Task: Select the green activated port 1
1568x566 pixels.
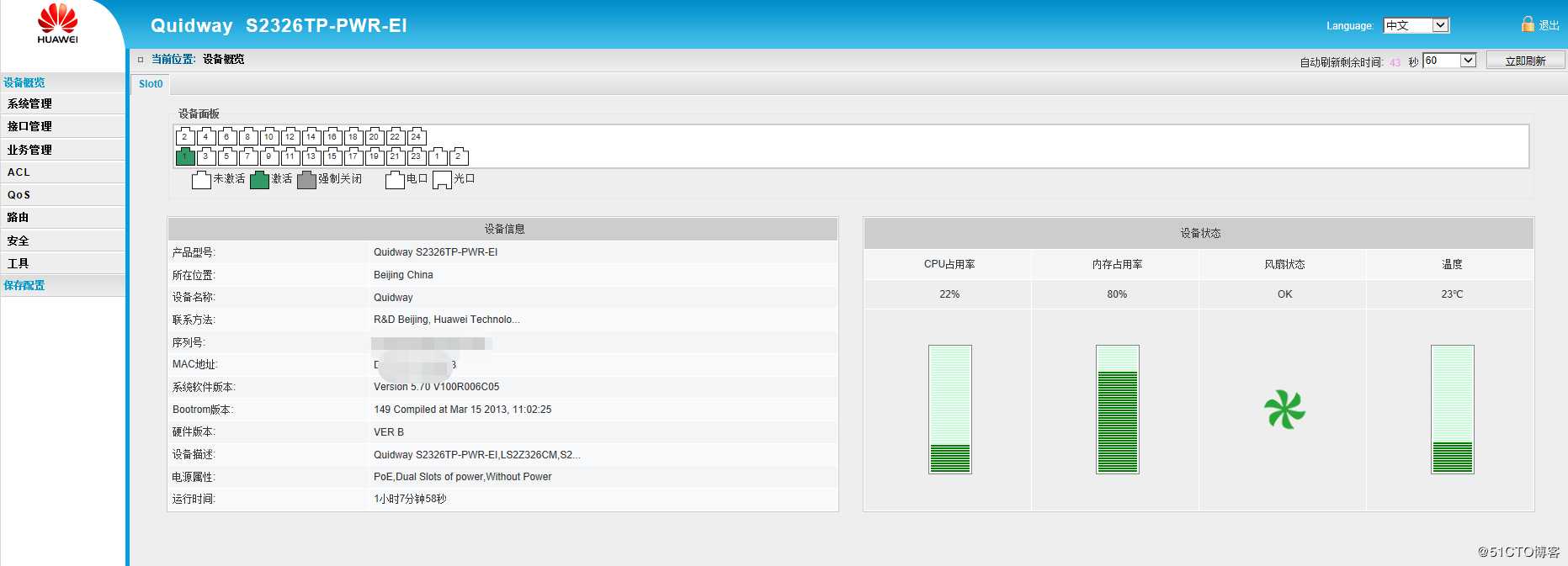Action: pos(185,156)
